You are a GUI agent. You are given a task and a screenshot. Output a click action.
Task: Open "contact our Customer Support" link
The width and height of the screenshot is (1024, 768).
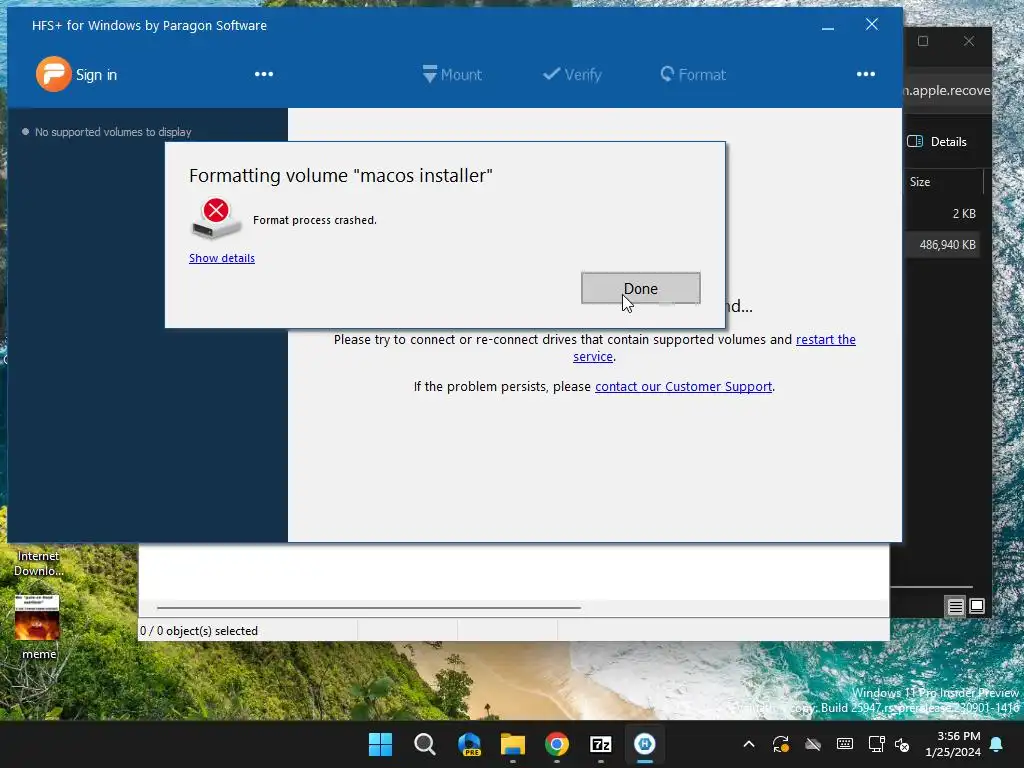tap(683, 387)
